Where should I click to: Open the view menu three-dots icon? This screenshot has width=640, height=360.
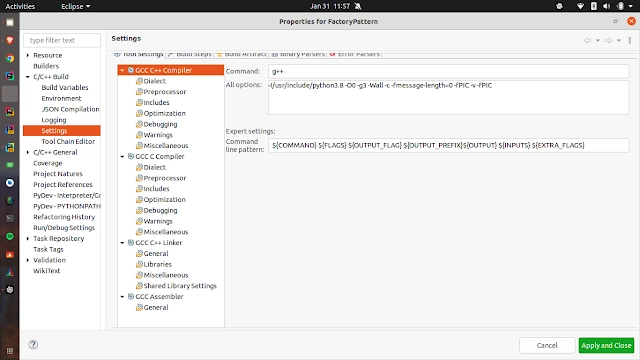(630, 40)
